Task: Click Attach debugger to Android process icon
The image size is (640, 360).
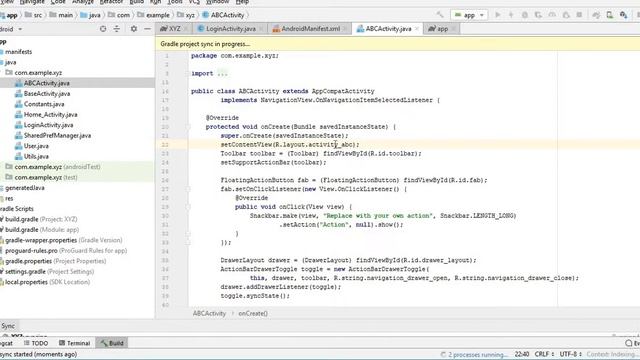Action: pos(566,15)
